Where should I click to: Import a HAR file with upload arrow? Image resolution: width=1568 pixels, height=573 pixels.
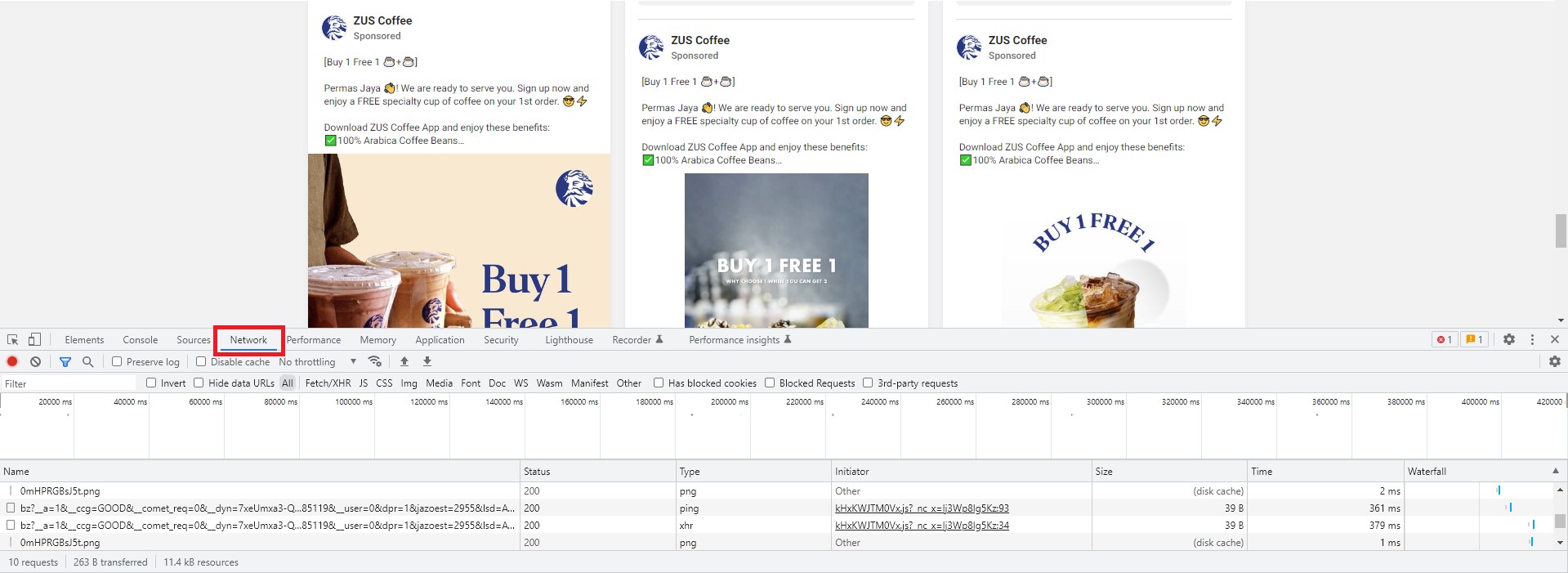pyautogui.click(x=404, y=361)
